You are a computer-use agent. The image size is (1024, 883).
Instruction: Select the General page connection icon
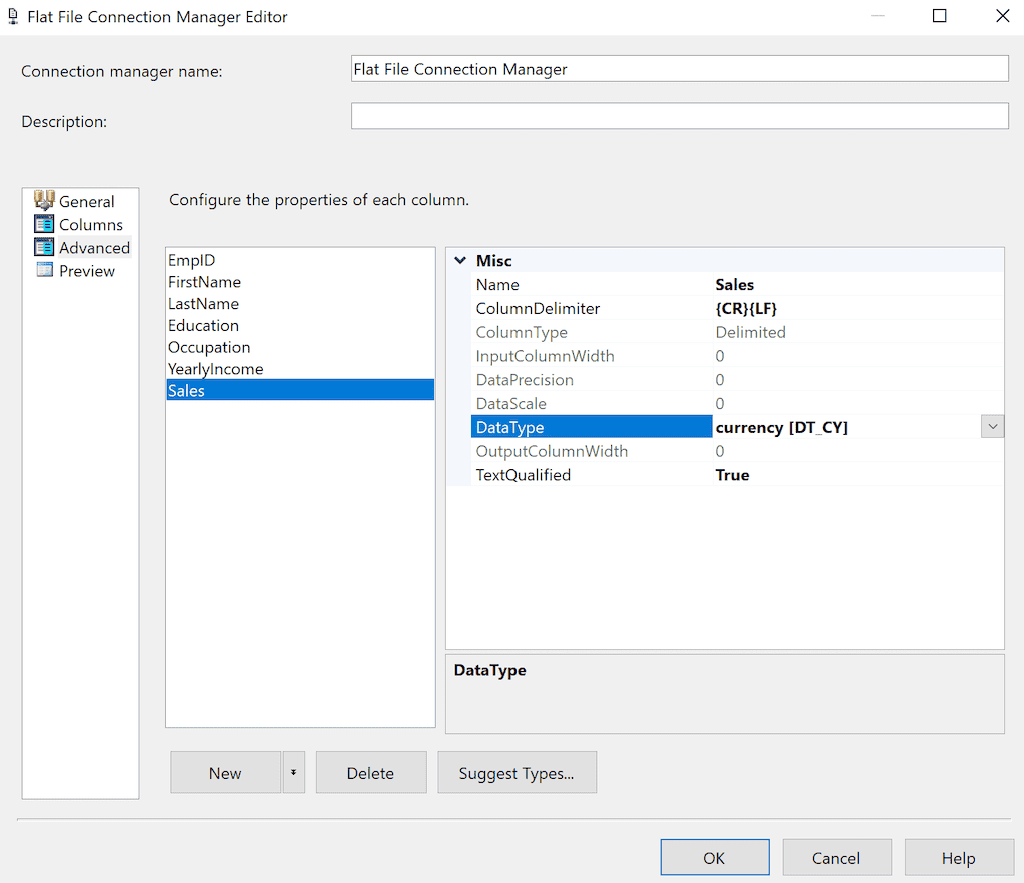[45, 200]
